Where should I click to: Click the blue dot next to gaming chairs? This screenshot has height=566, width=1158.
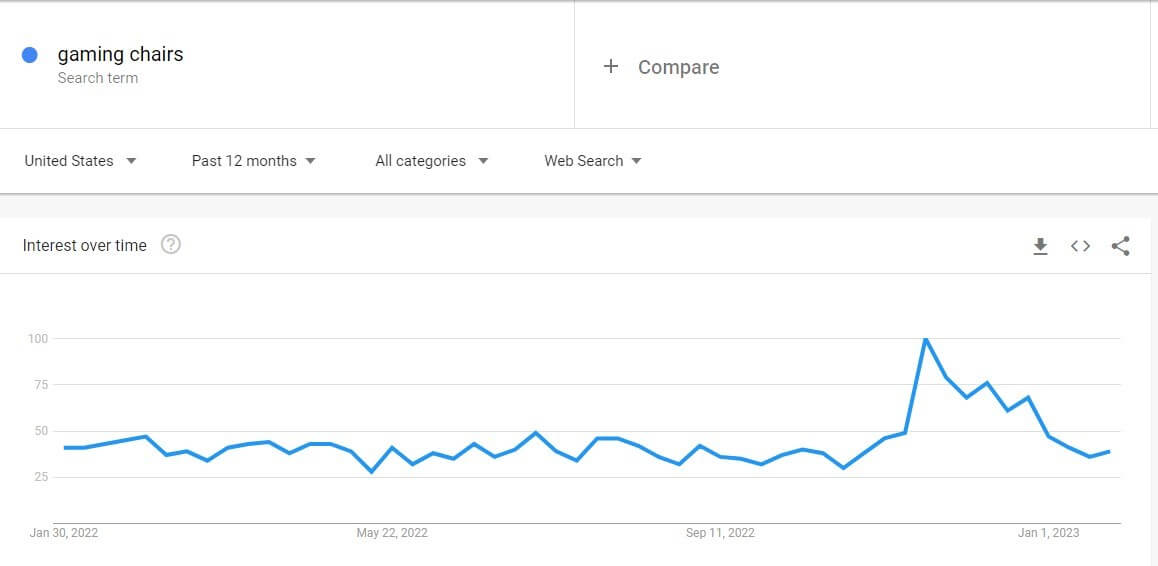tap(30, 55)
